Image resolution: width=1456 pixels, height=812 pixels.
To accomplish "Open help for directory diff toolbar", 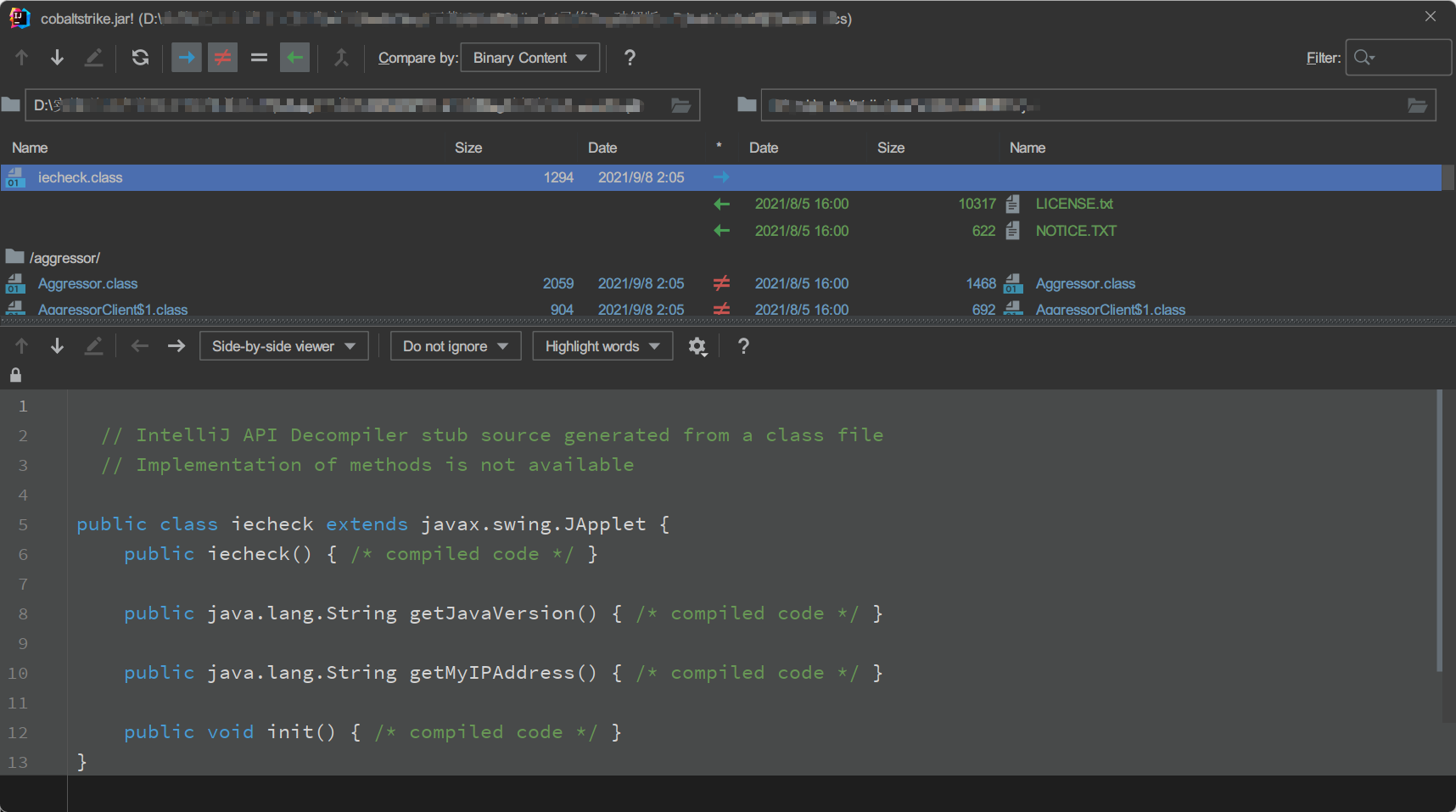I will tap(630, 58).
